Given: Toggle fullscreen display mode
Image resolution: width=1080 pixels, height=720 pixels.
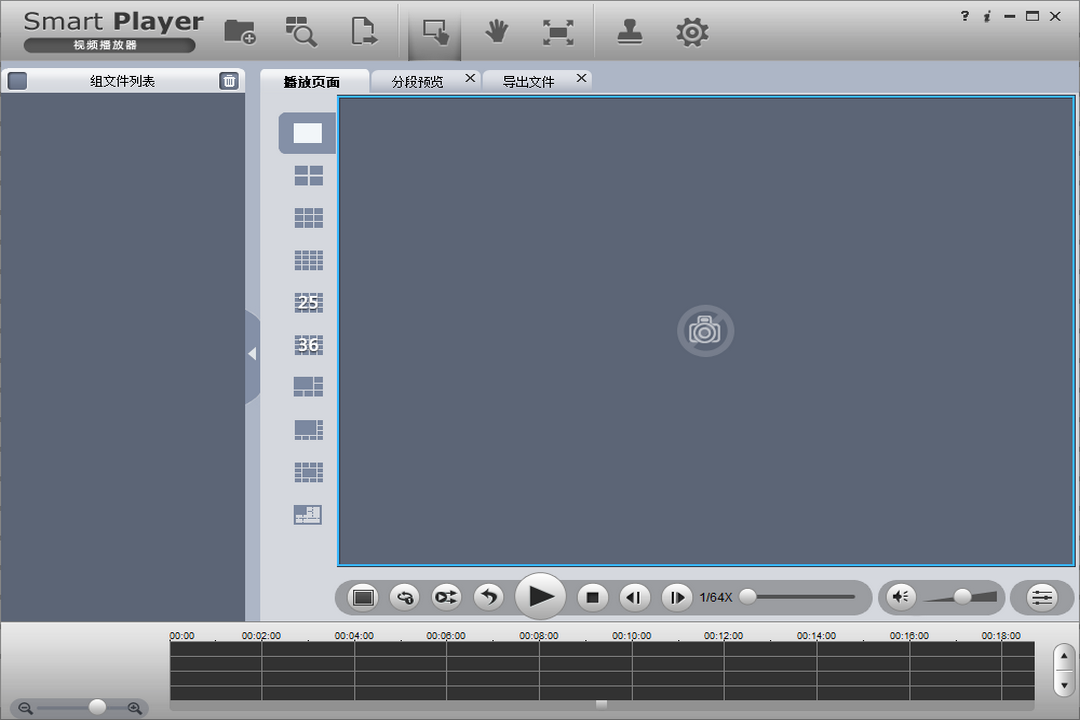Looking at the screenshot, I should [557, 32].
